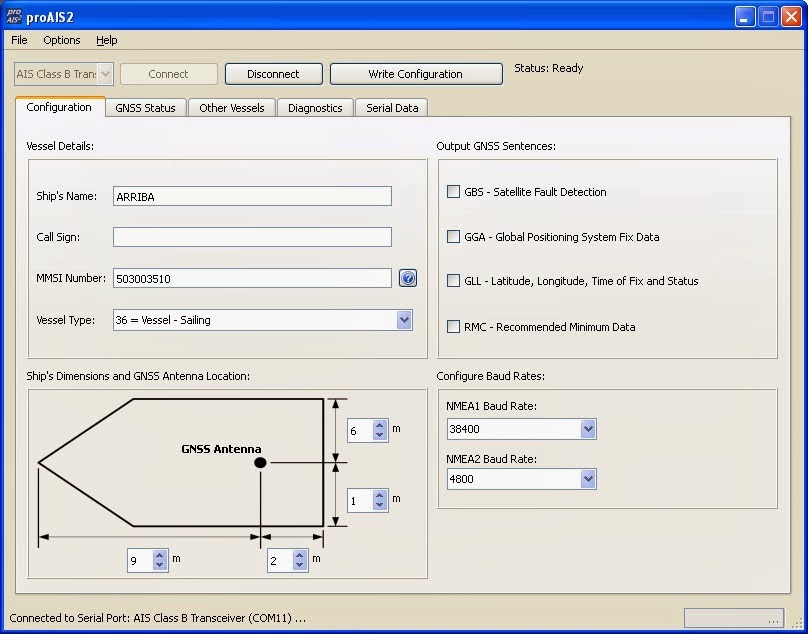Click the status bar progress box
Screen dimensions: 808x634
(x=734, y=618)
